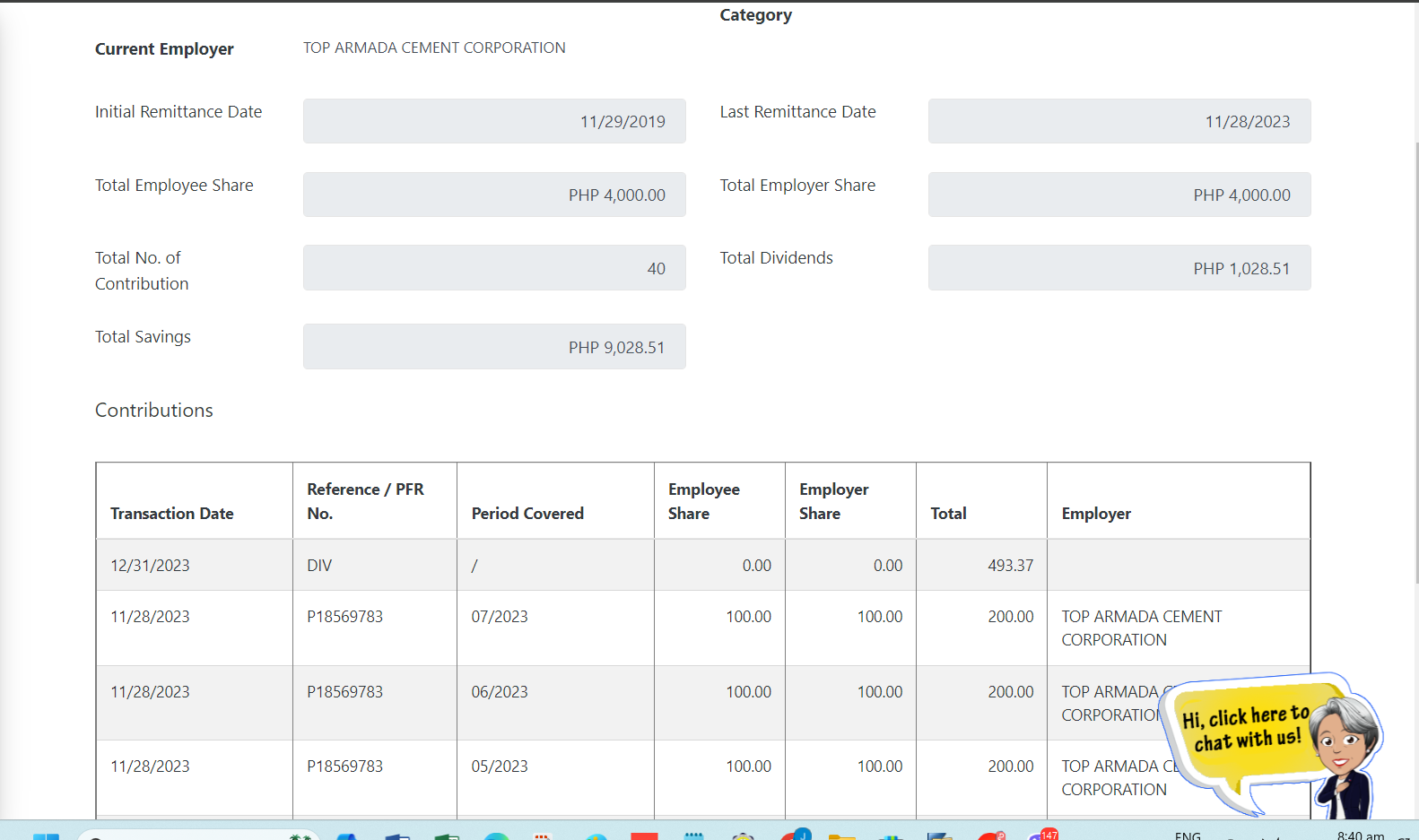Open the Windows Start button
This screenshot has width=1419, height=840.
point(46,836)
